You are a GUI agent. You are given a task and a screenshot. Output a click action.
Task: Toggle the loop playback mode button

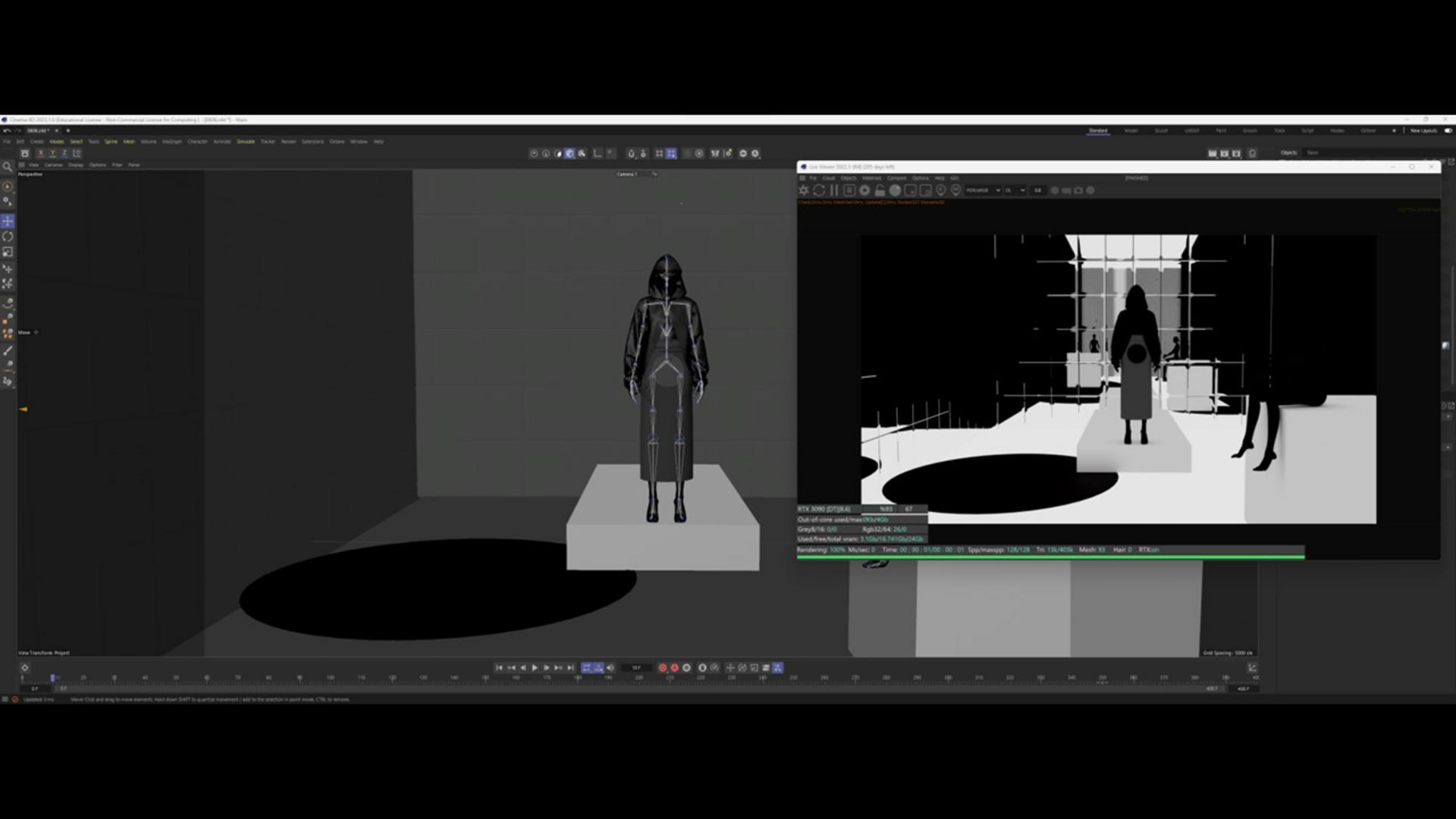point(586,668)
